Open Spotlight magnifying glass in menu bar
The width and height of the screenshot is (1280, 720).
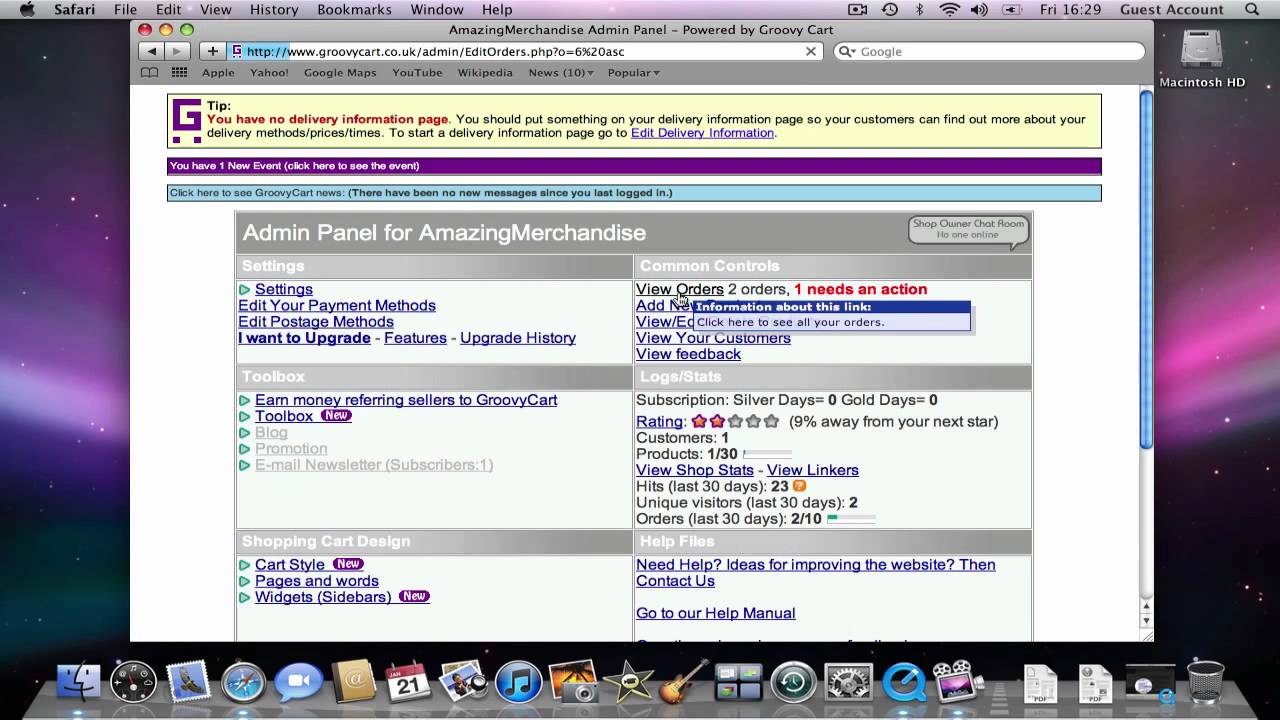click(x=1252, y=9)
